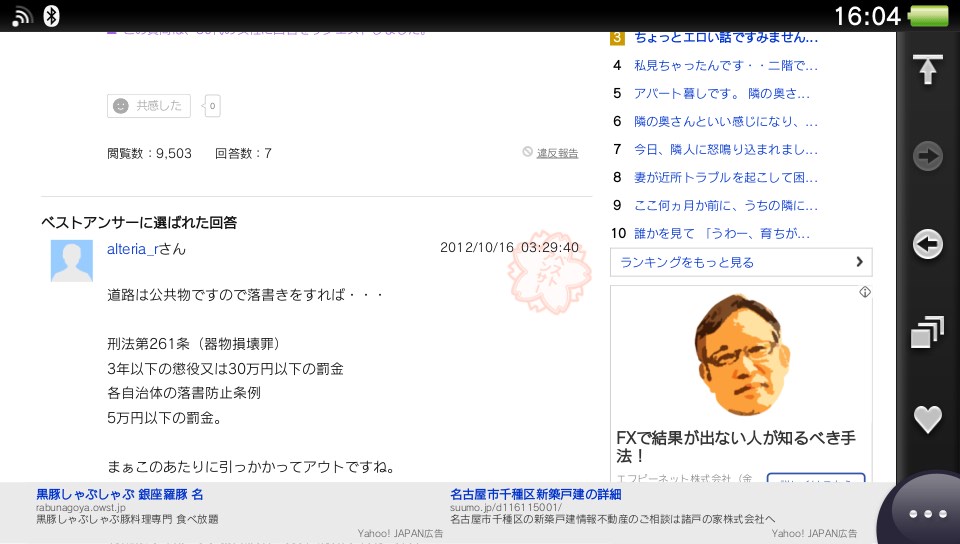Expand ランキングをもっと見る

click(x=740, y=262)
